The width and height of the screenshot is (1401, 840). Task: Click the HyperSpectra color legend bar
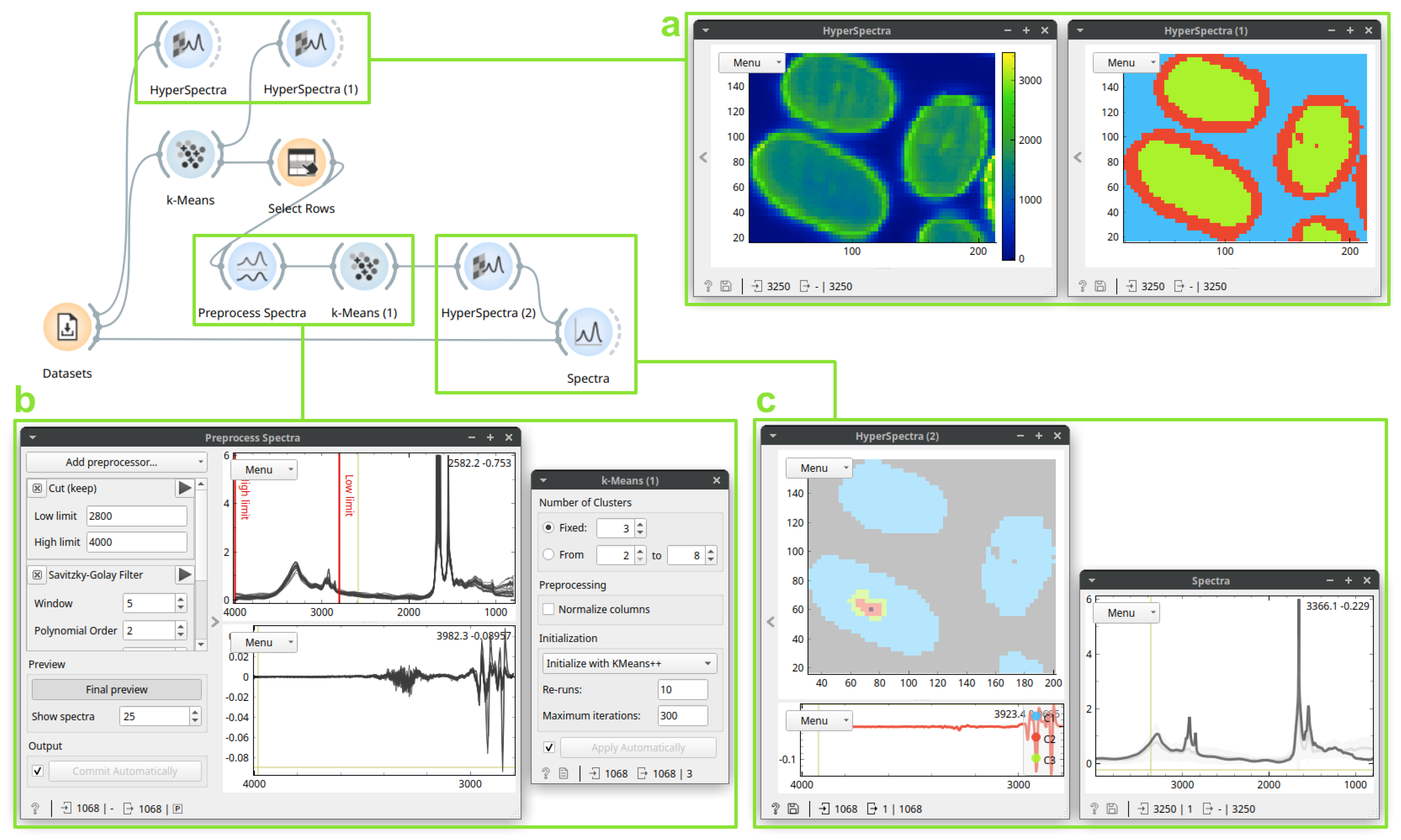tap(1008, 156)
